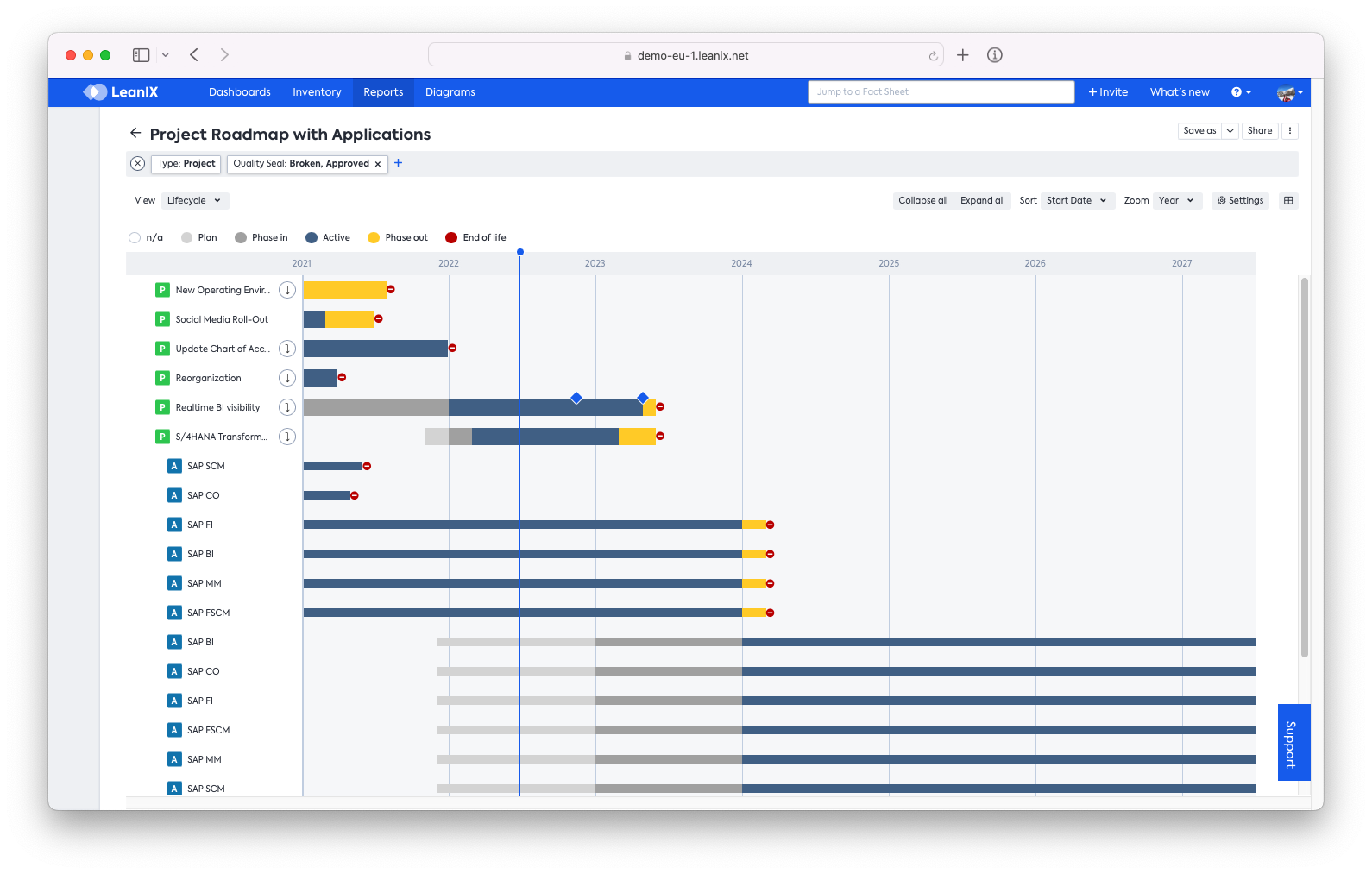
Task: Reload the page in address bar
Action: click(933, 55)
